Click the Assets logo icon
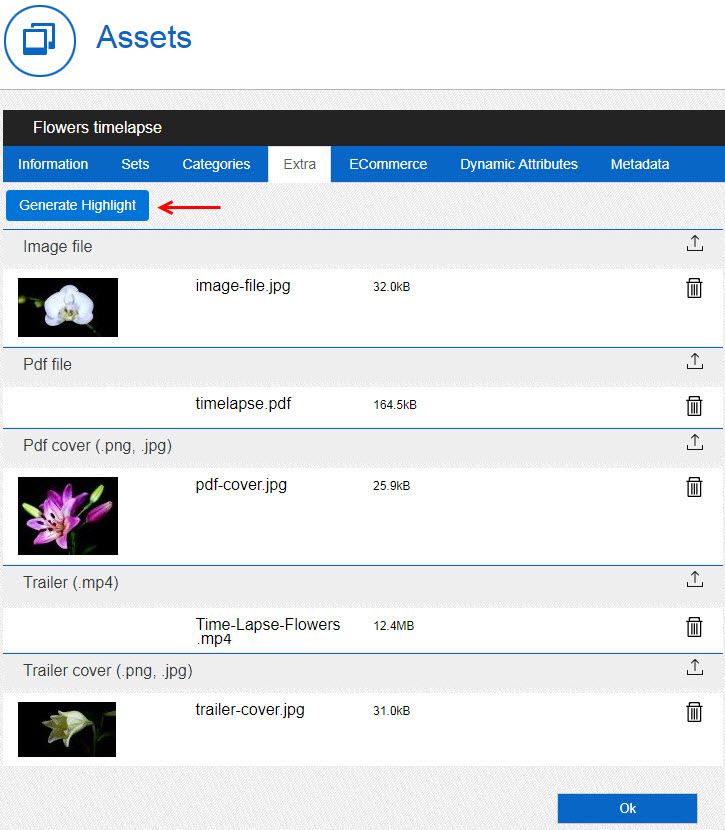The width and height of the screenshot is (725, 830). 40,40
